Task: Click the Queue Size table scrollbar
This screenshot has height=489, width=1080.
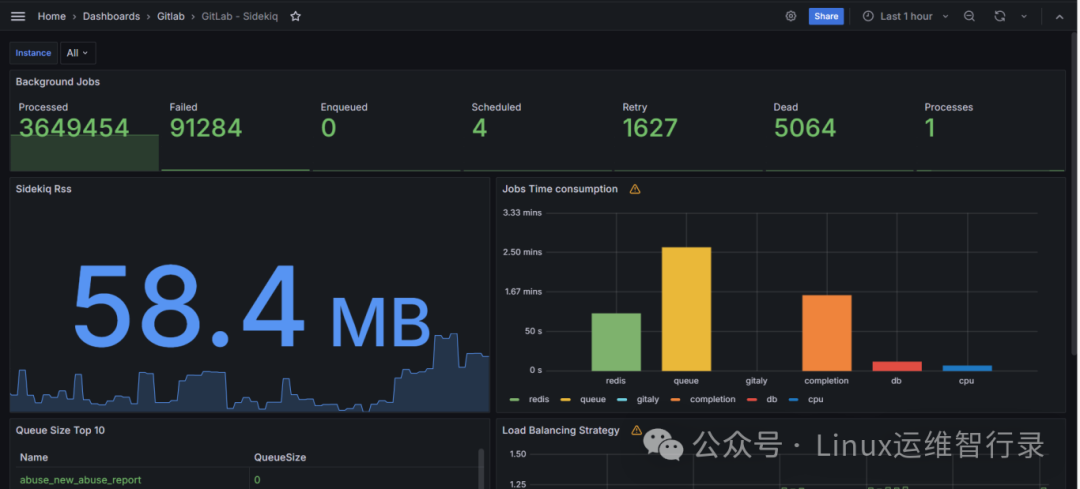Action: pyautogui.click(x=481, y=468)
